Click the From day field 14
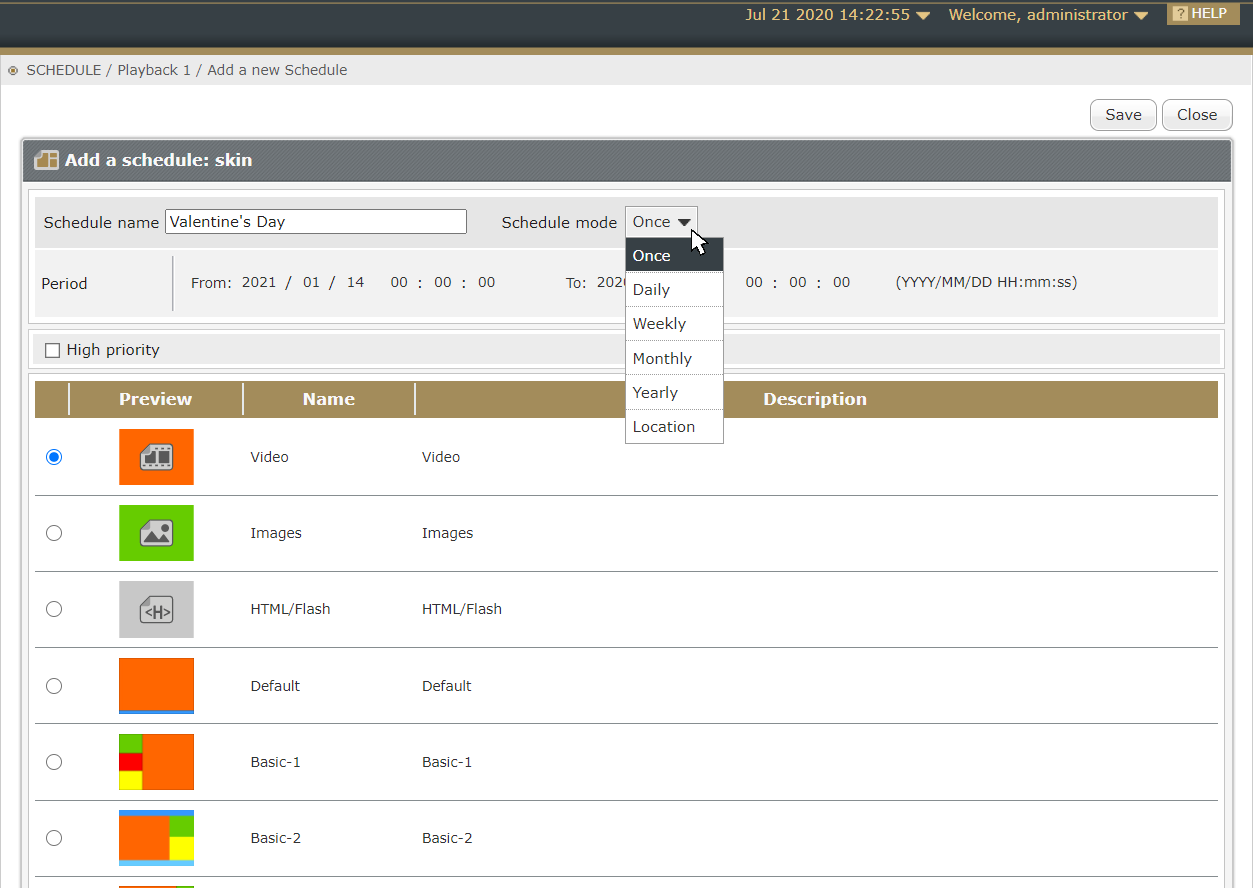1253x888 pixels. (x=356, y=283)
